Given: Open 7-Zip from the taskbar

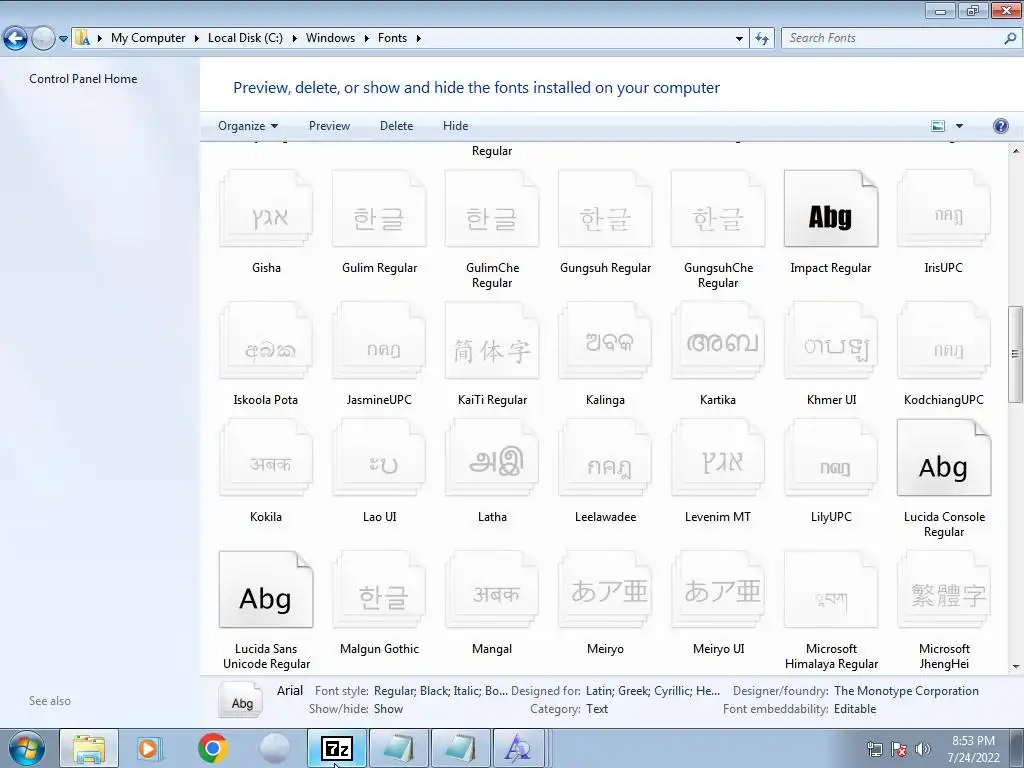Looking at the screenshot, I should coord(338,748).
